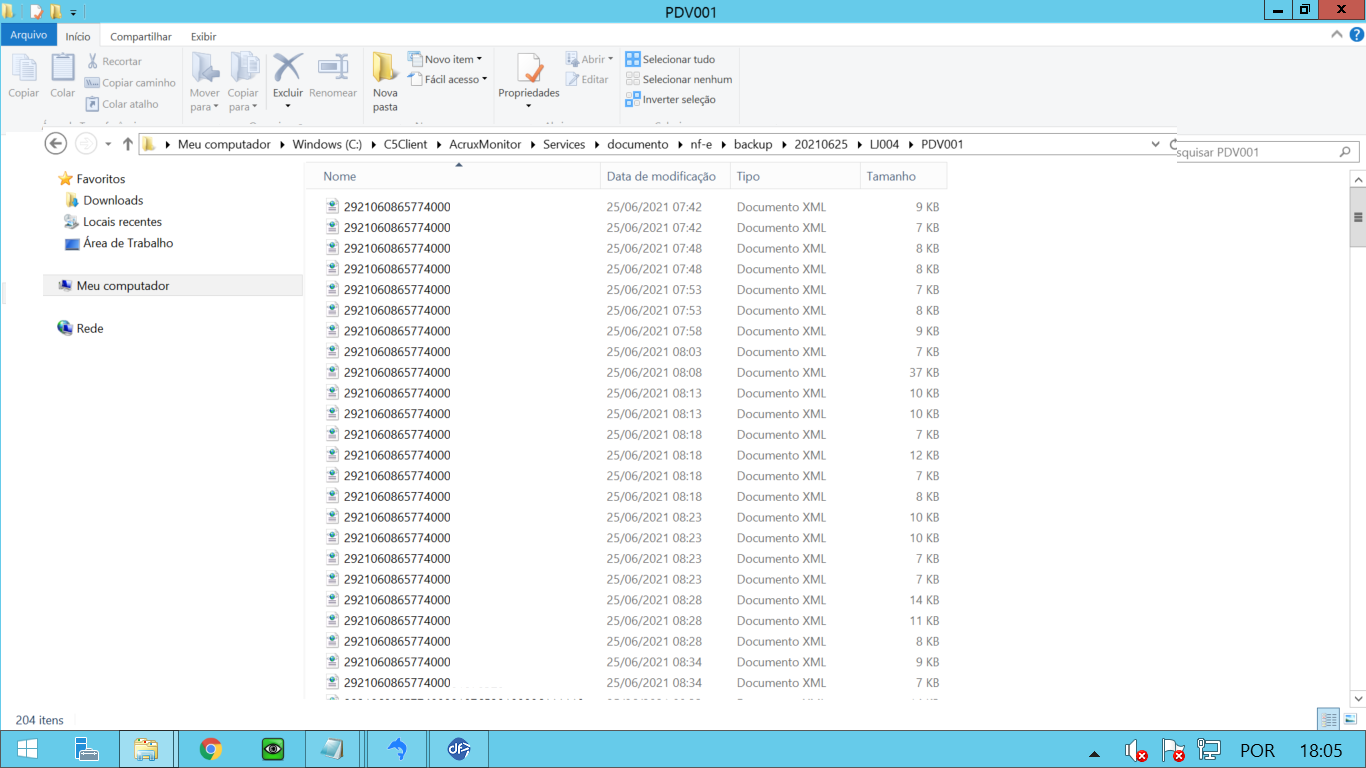This screenshot has width=1366, height=768.
Task: Click the Recortar scissors button
Action: (x=114, y=61)
